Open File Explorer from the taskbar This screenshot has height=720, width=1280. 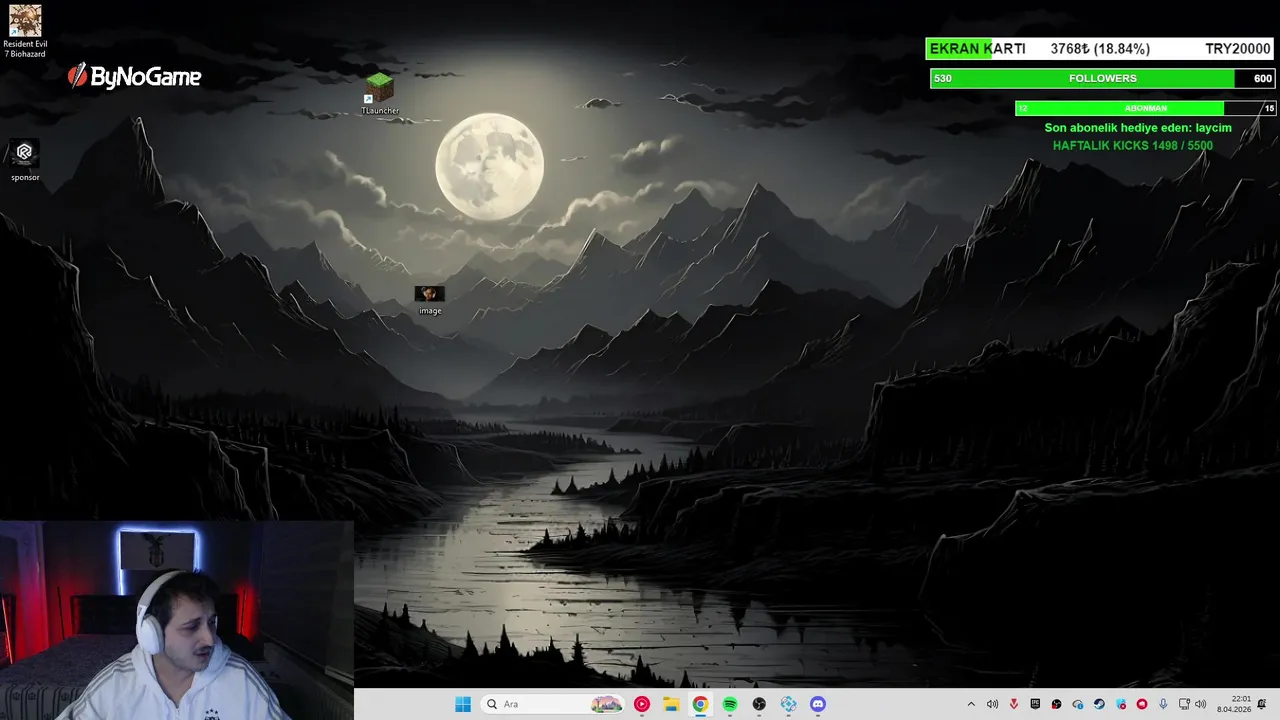click(x=671, y=704)
